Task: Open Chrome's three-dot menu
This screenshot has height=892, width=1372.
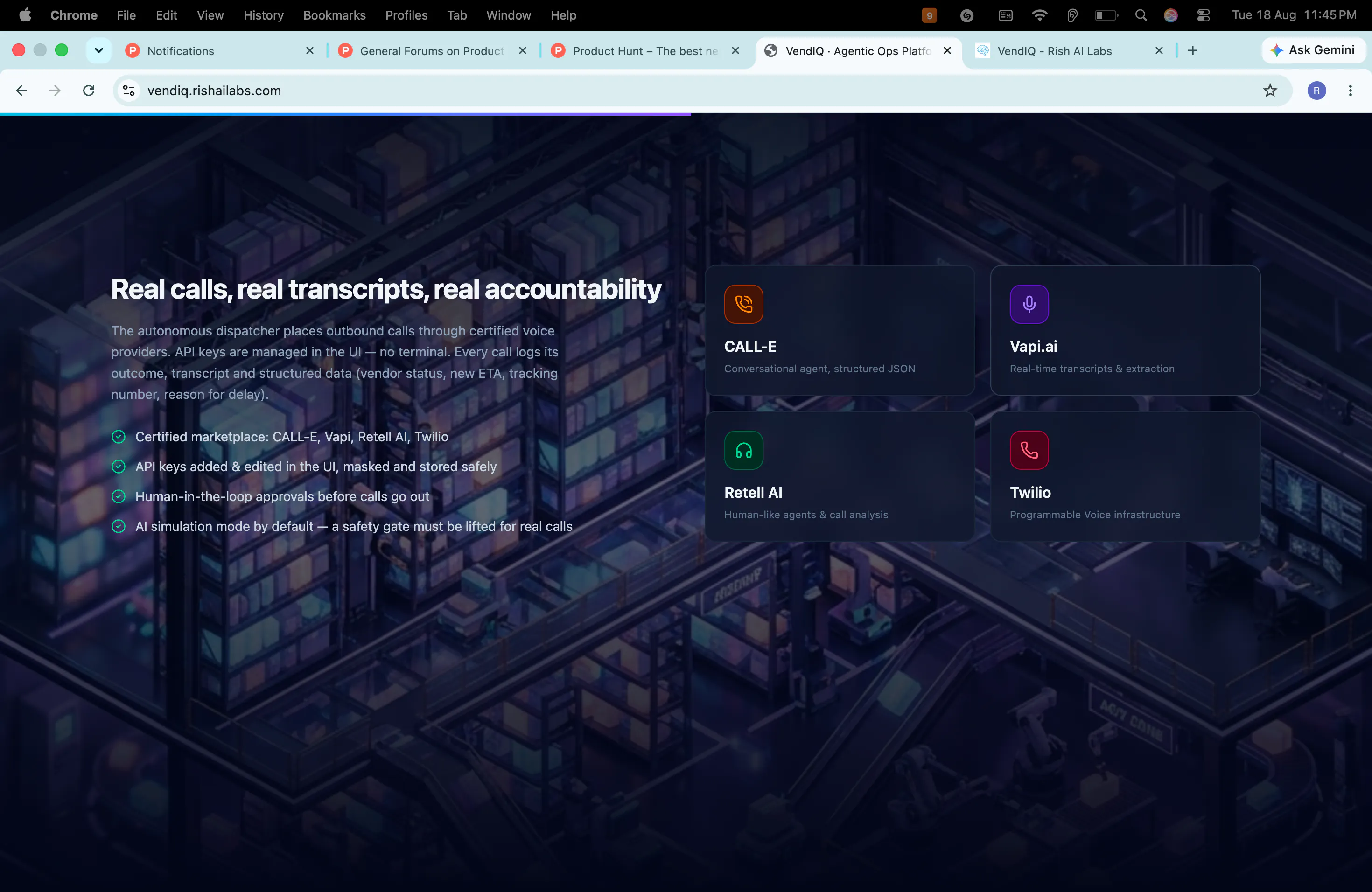Action: coord(1350,91)
